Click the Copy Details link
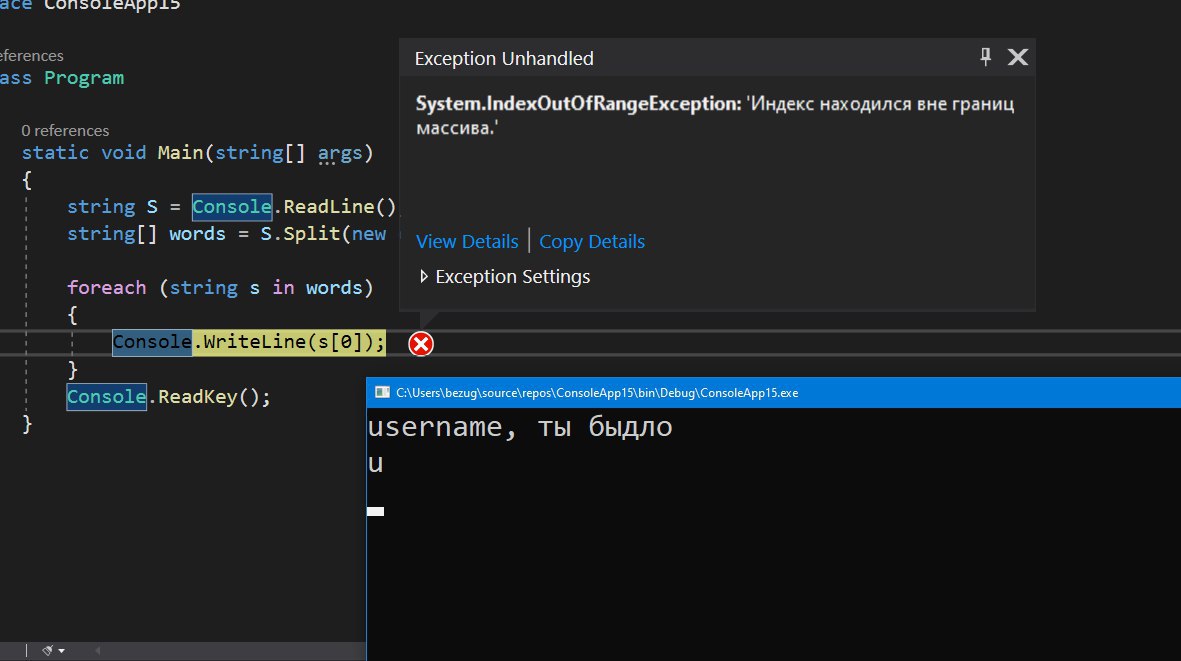The height and width of the screenshot is (661, 1181). pos(592,242)
